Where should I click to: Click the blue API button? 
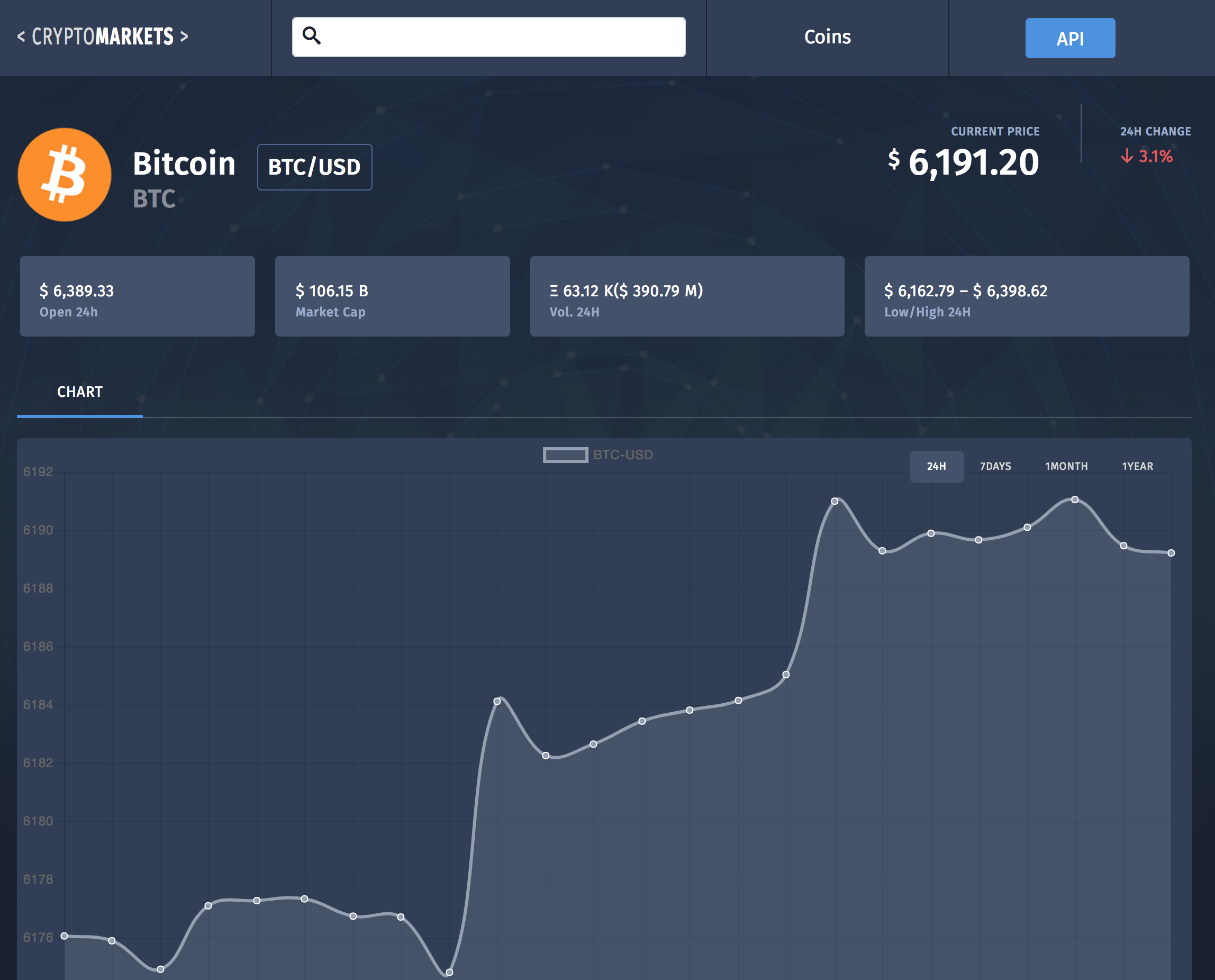coord(1070,39)
